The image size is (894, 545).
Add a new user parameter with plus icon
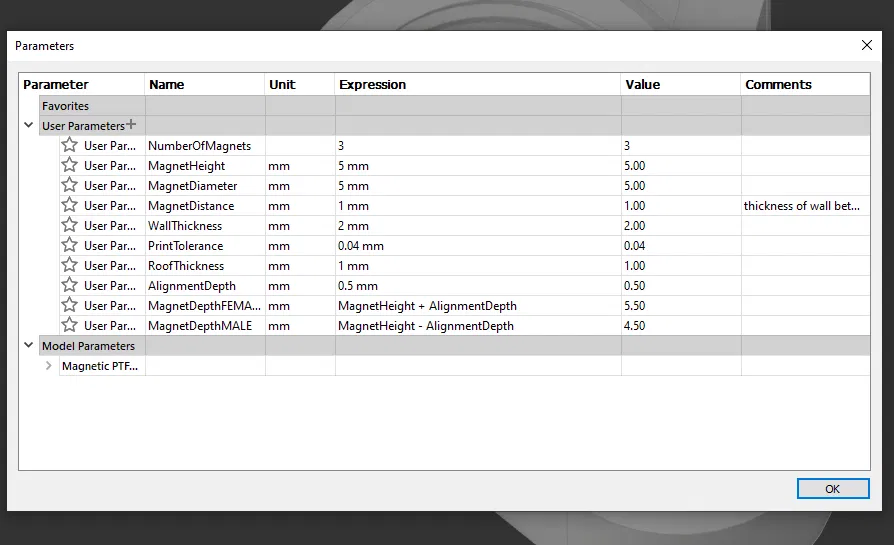point(131,124)
